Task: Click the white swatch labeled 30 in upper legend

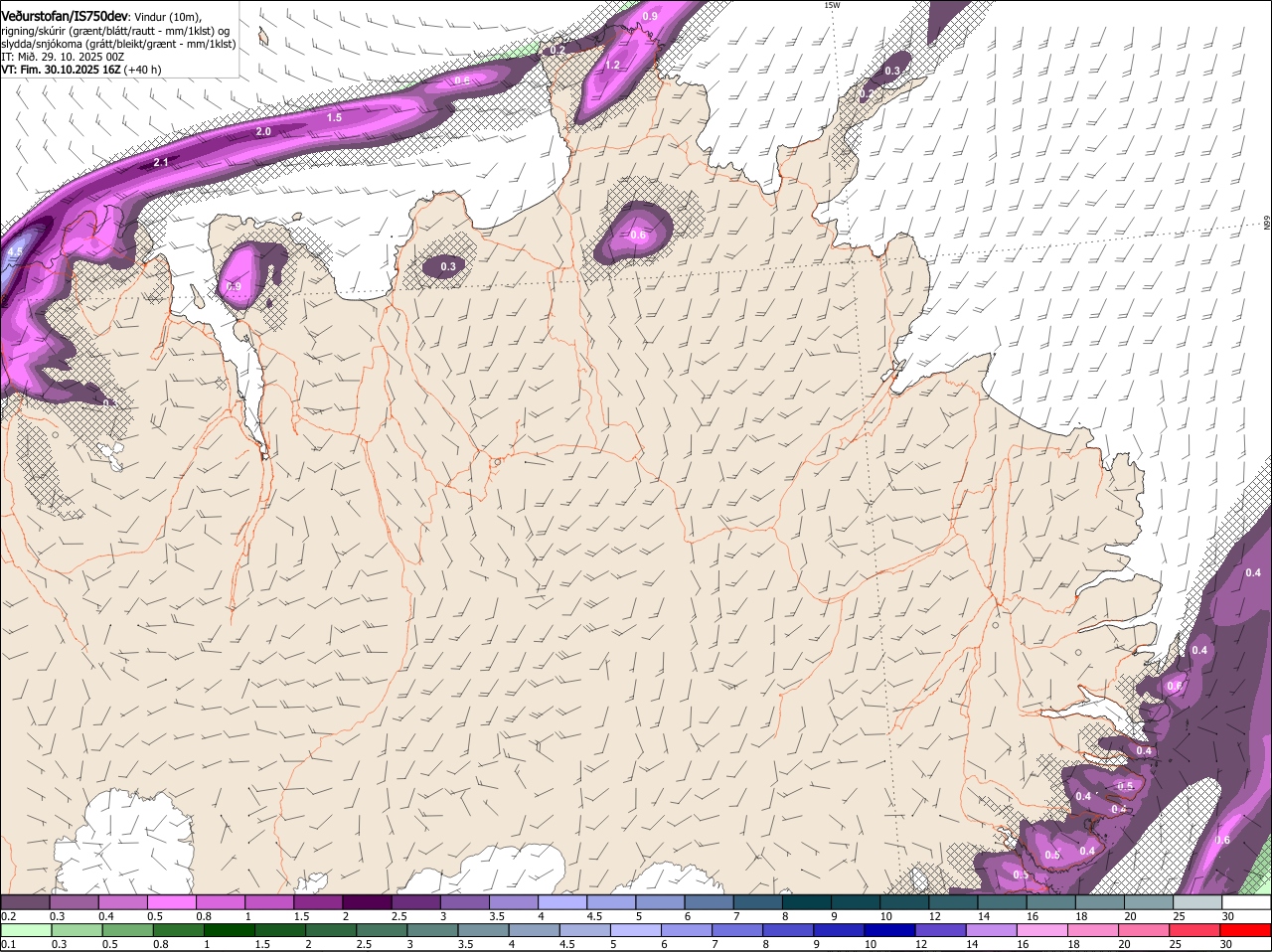Action: (x=1246, y=902)
